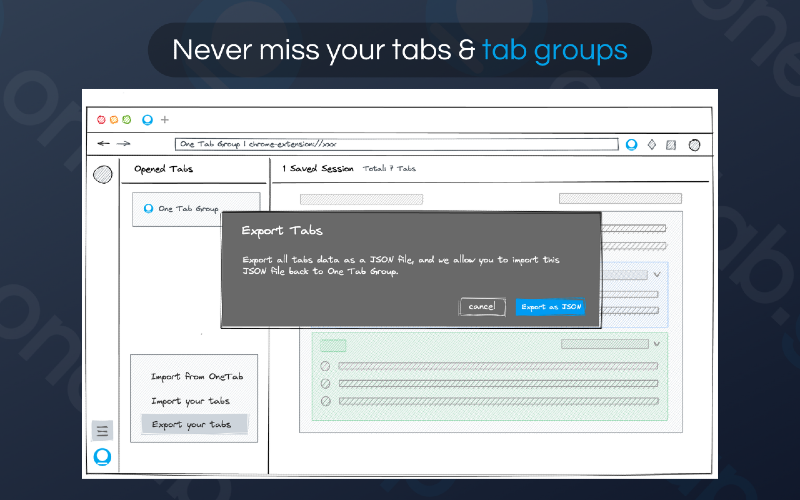Select the One Tab Group opened tab item

(196, 209)
